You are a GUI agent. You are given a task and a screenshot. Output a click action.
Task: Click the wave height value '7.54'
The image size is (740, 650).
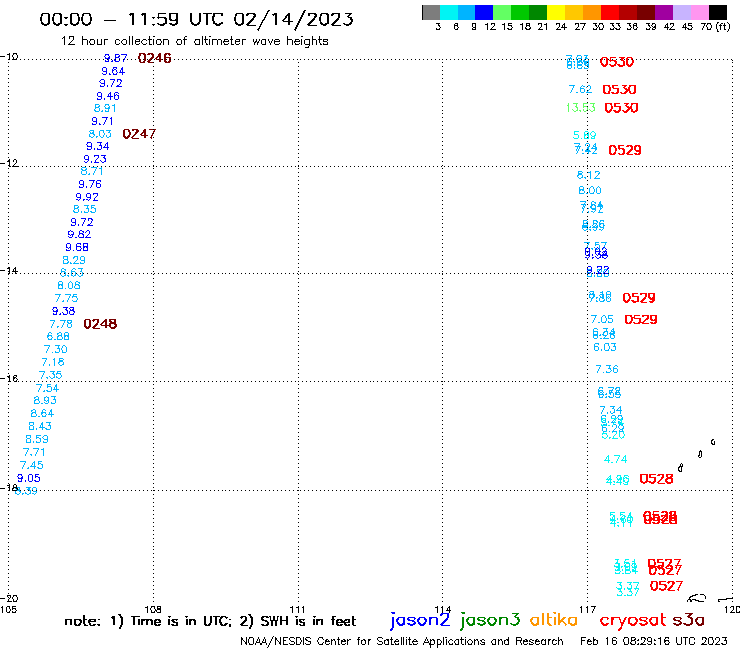tap(47, 388)
